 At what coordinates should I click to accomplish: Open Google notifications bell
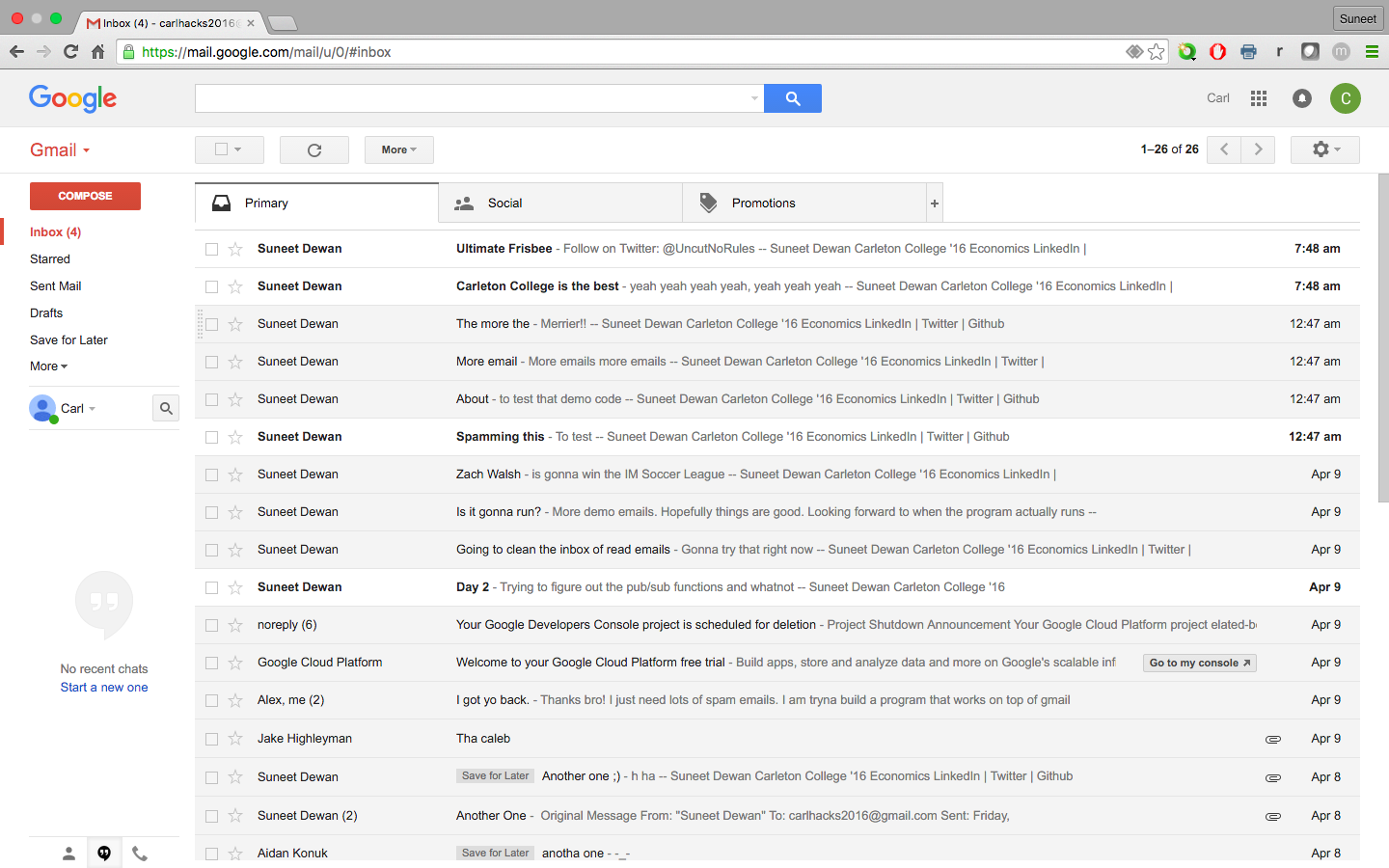(x=1302, y=98)
